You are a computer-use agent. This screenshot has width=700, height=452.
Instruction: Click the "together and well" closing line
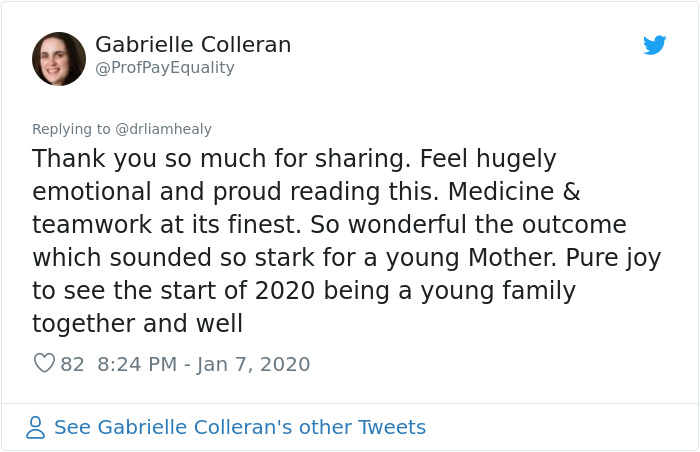(137, 324)
